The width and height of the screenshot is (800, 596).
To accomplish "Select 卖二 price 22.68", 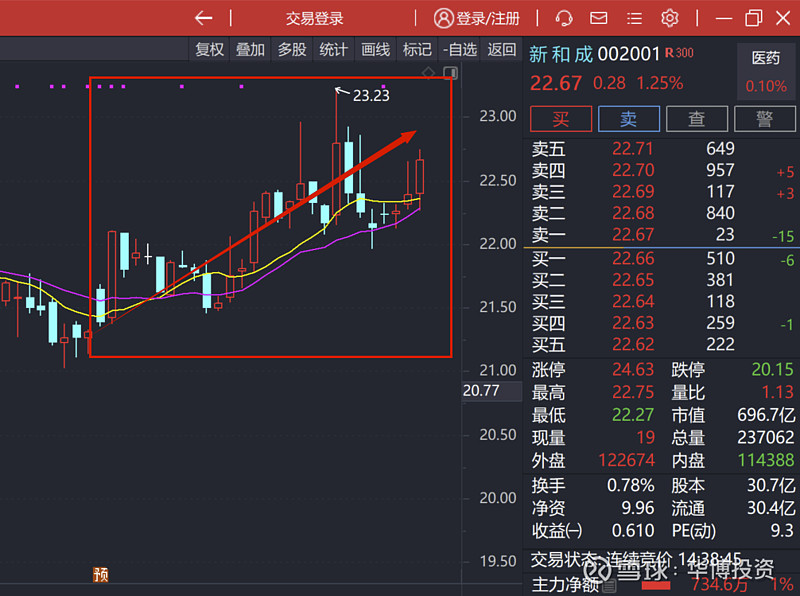I will click(x=633, y=213).
